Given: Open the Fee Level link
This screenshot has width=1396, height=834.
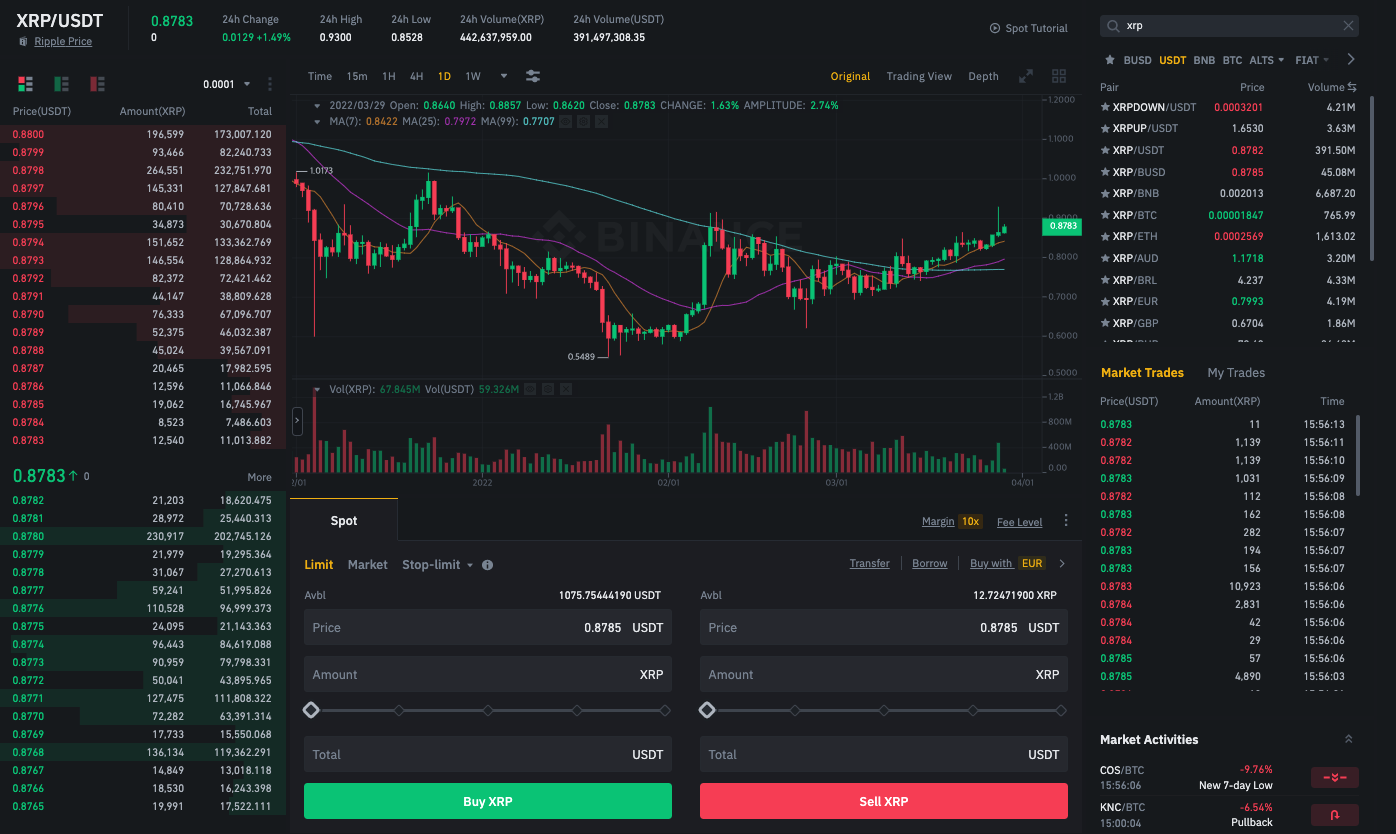Looking at the screenshot, I should click(x=1019, y=522).
